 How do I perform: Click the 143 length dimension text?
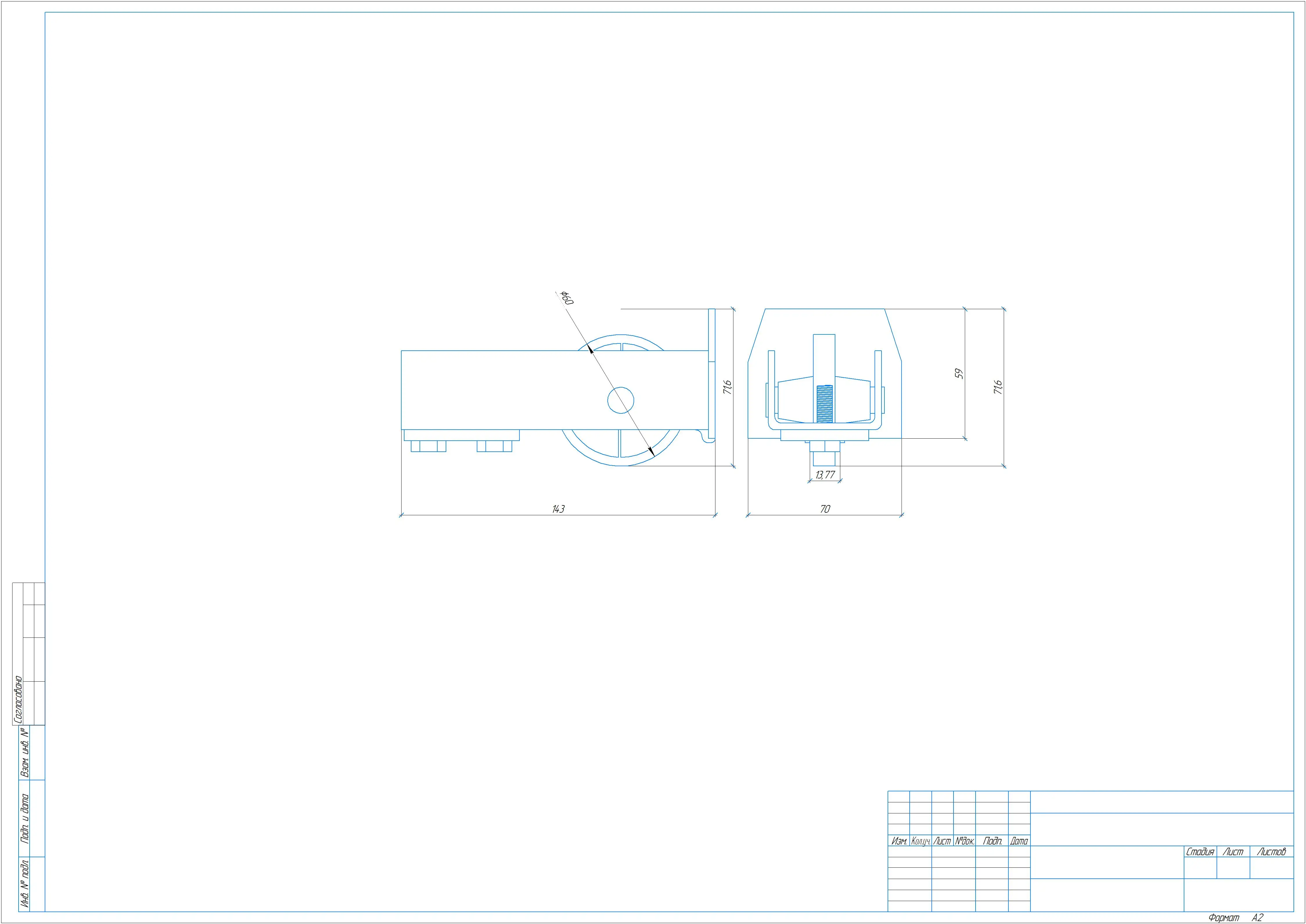[558, 509]
